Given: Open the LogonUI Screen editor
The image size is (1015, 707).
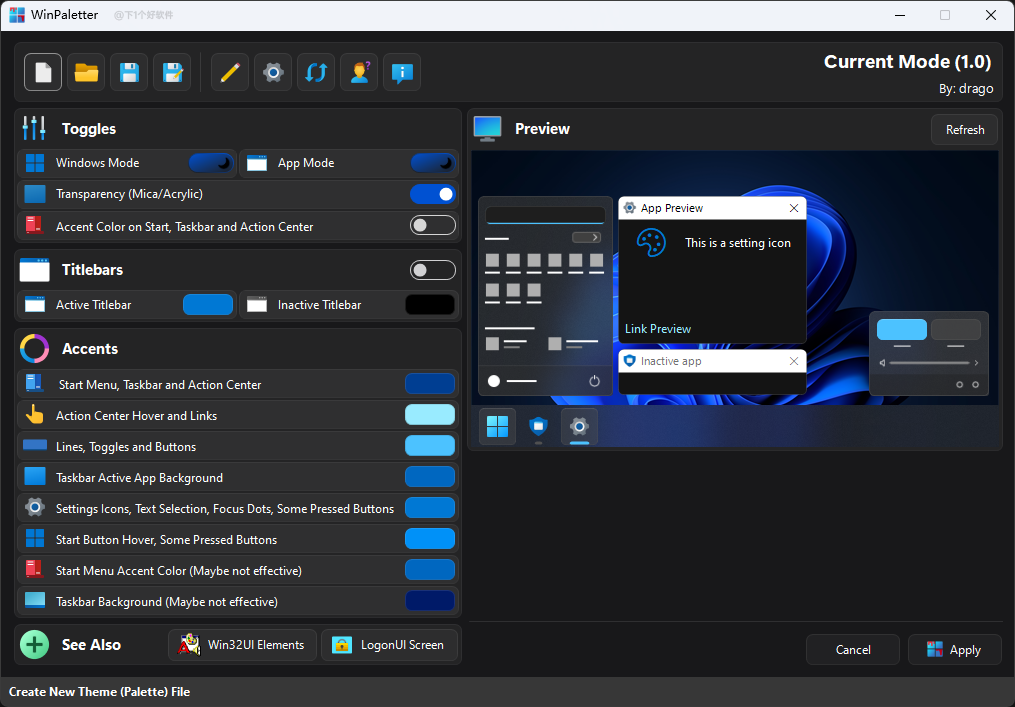Looking at the screenshot, I should tap(389, 645).
